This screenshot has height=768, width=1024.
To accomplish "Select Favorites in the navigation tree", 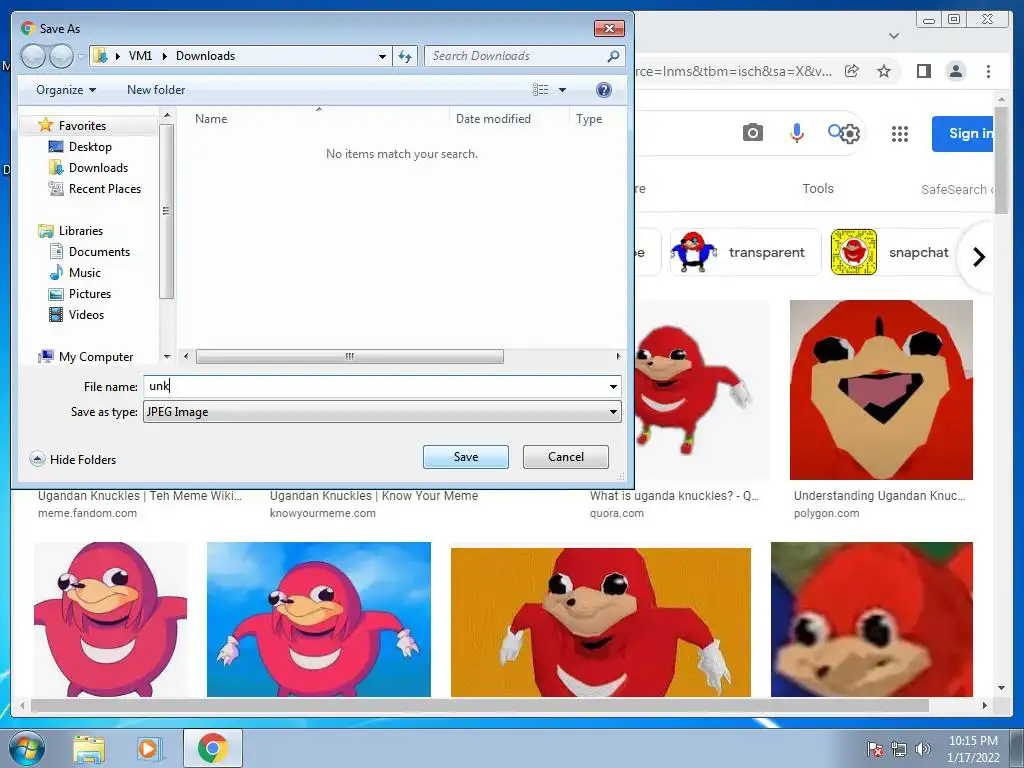I will (x=82, y=125).
